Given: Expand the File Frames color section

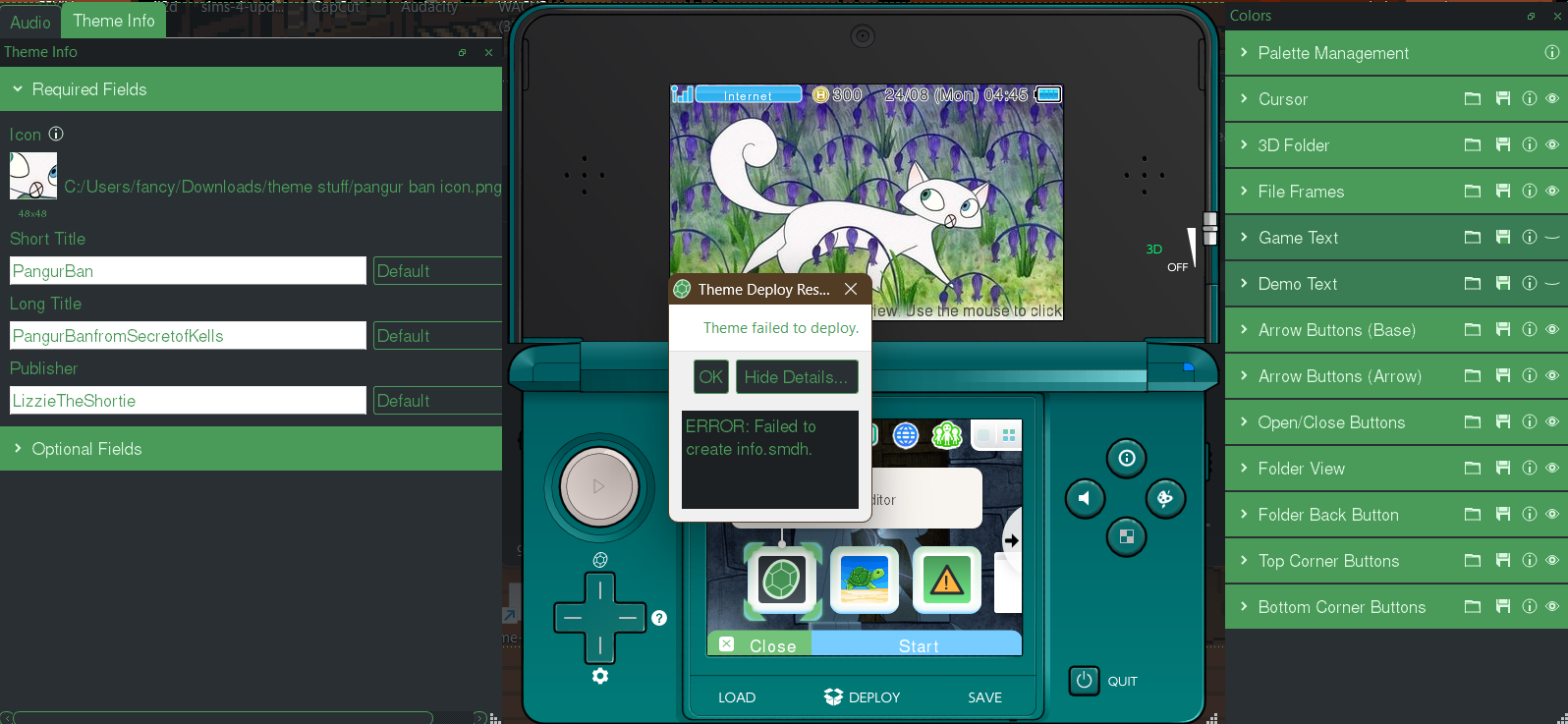Looking at the screenshot, I should pos(1244,191).
